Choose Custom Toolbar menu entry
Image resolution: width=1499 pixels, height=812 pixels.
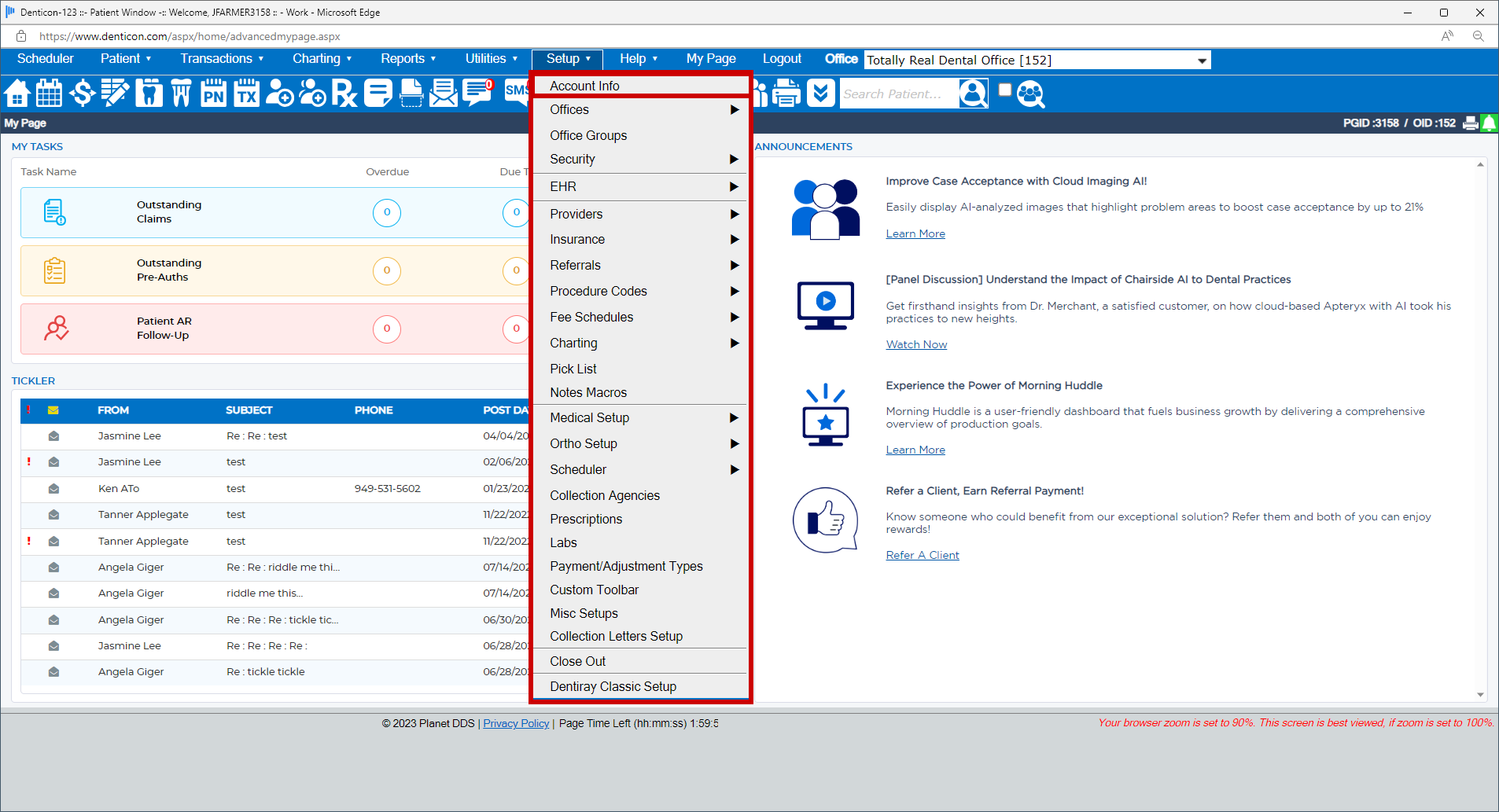click(x=594, y=590)
